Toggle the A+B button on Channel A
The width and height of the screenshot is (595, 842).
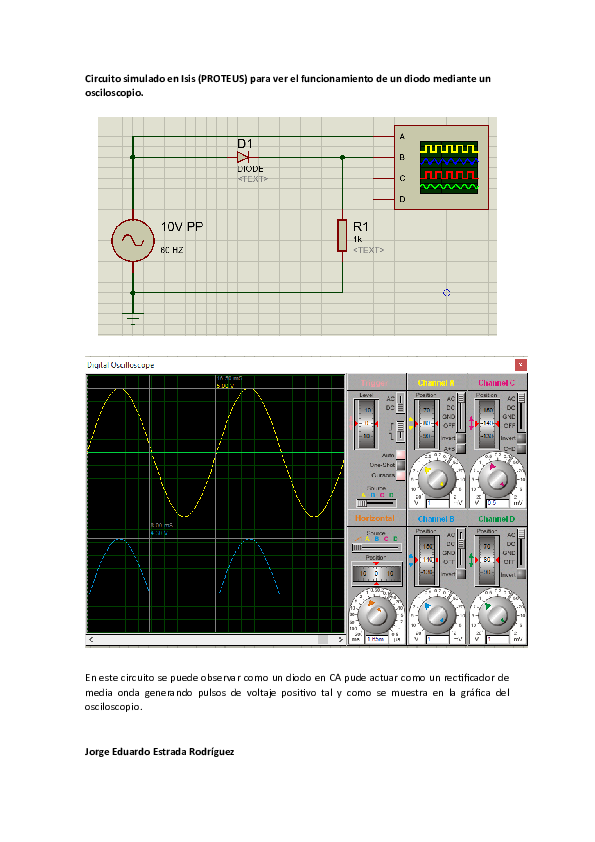tap(461, 449)
